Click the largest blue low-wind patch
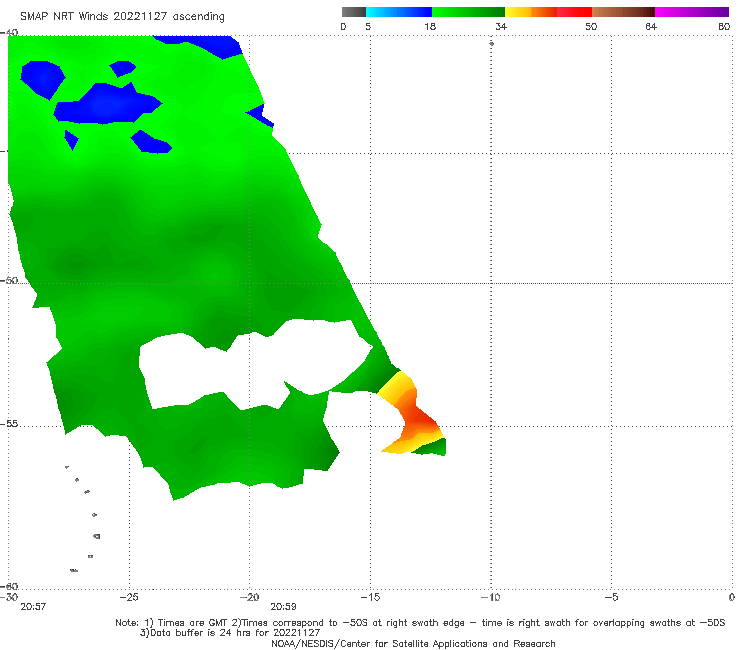Screen dimensions: 740x650 coord(106,104)
